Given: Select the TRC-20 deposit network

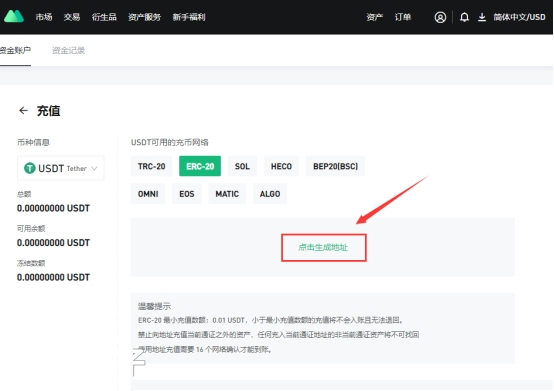Looking at the screenshot, I should [151, 166].
